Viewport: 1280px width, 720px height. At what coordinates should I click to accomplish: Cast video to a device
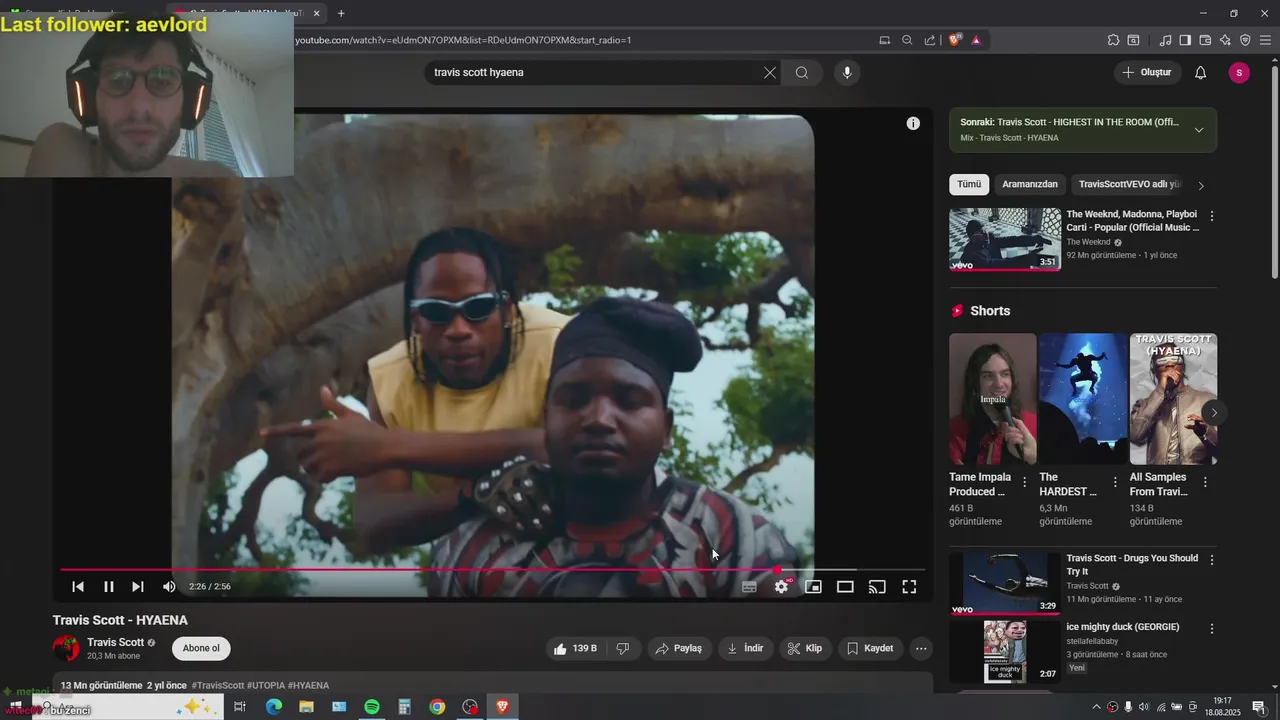pos(877,587)
